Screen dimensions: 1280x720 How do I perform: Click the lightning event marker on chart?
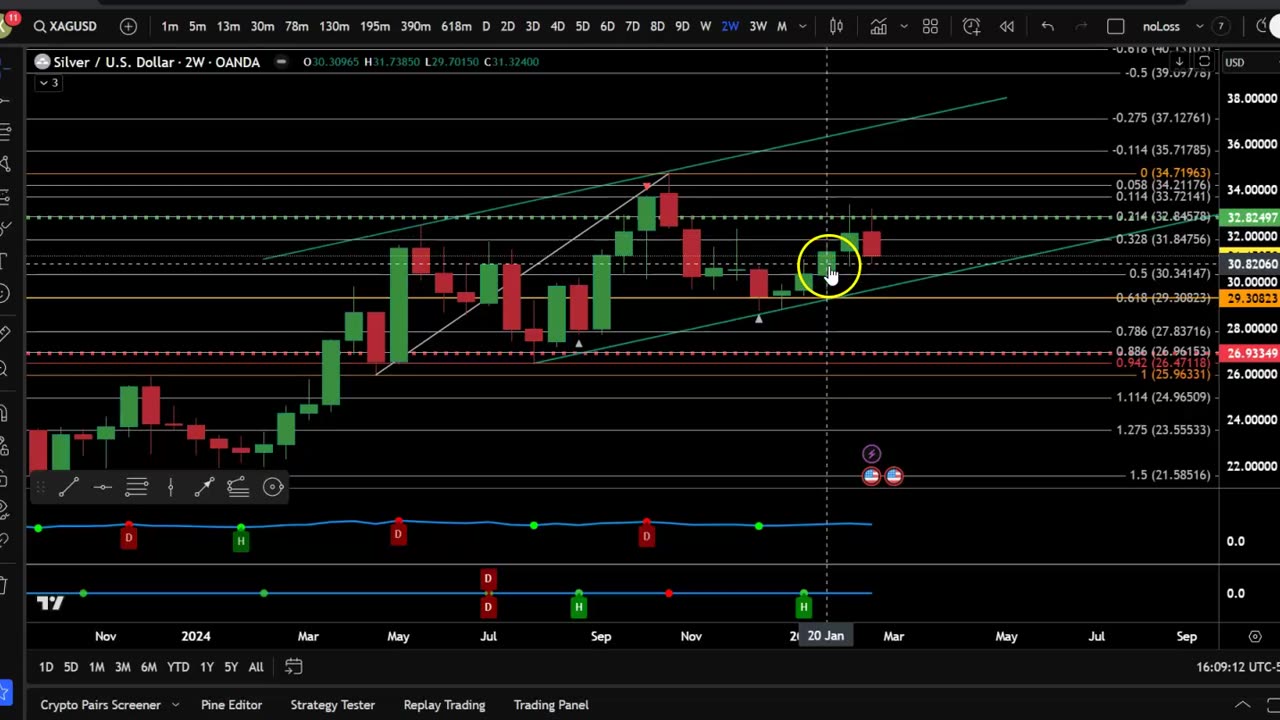coord(871,454)
